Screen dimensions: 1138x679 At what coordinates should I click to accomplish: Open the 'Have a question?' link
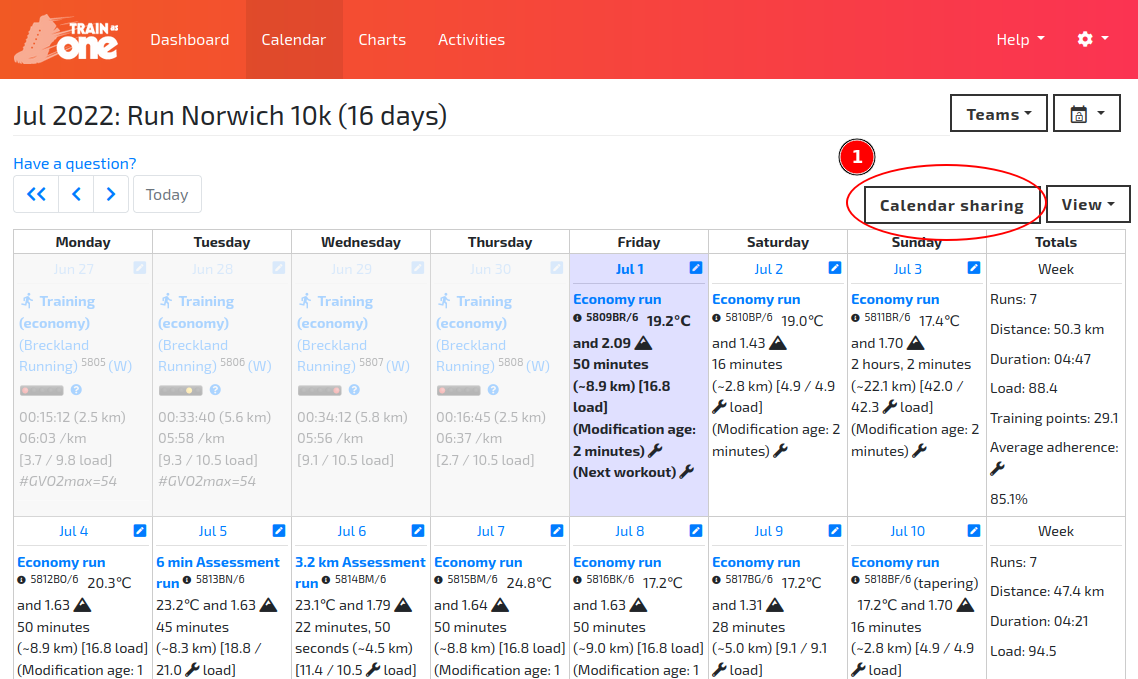[74, 163]
